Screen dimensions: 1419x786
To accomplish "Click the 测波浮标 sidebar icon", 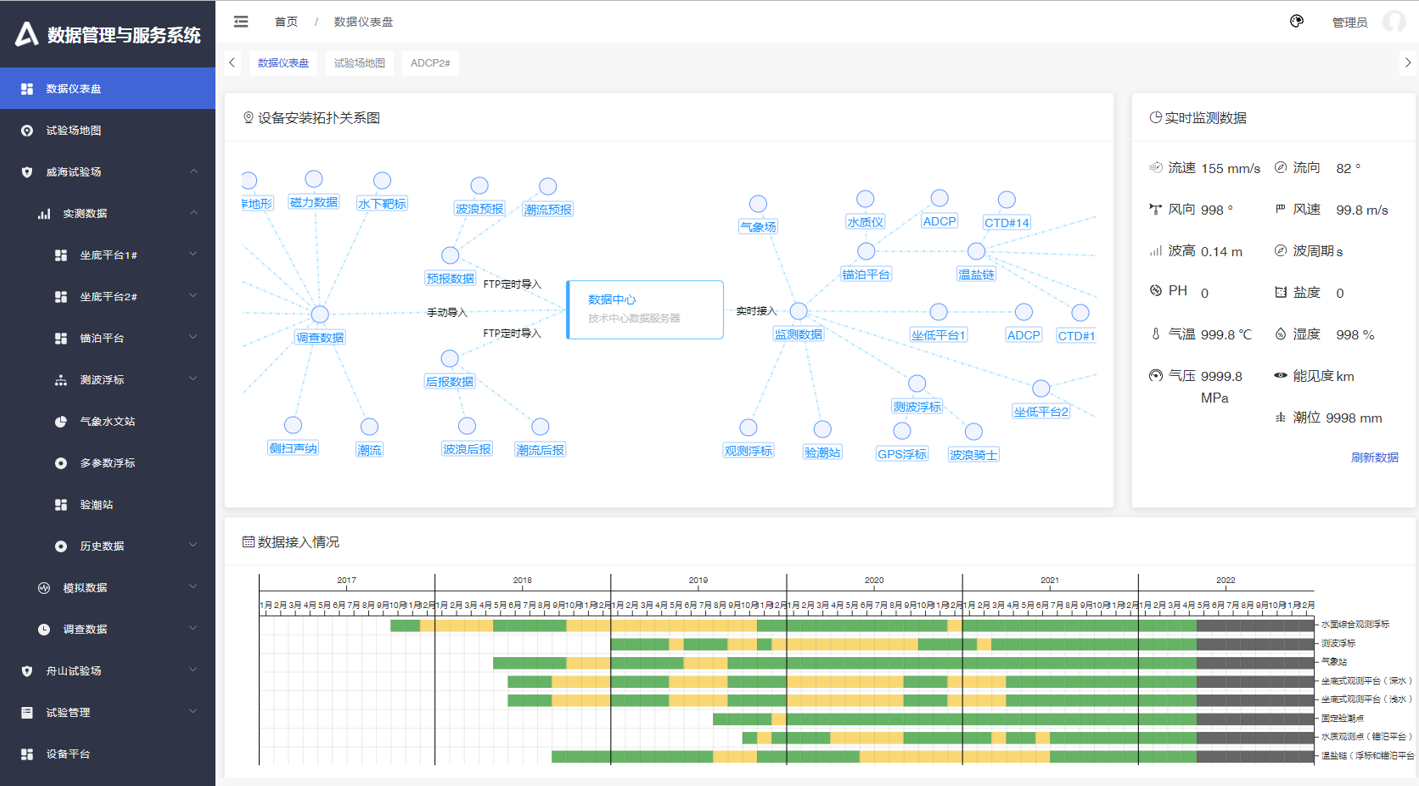I will pyautogui.click(x=61, y=380).
